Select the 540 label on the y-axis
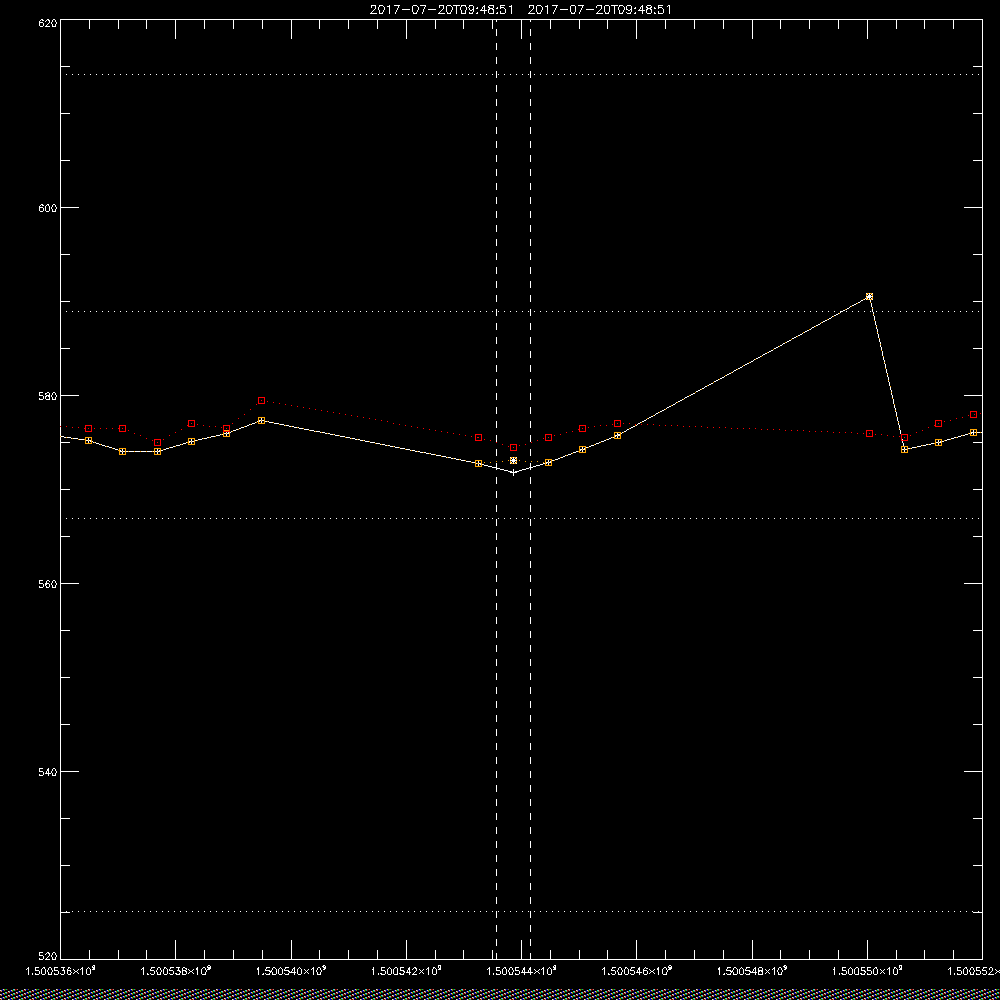Screen dimensions: 1000x1000 pyautogui.click(x=48, y=772)
